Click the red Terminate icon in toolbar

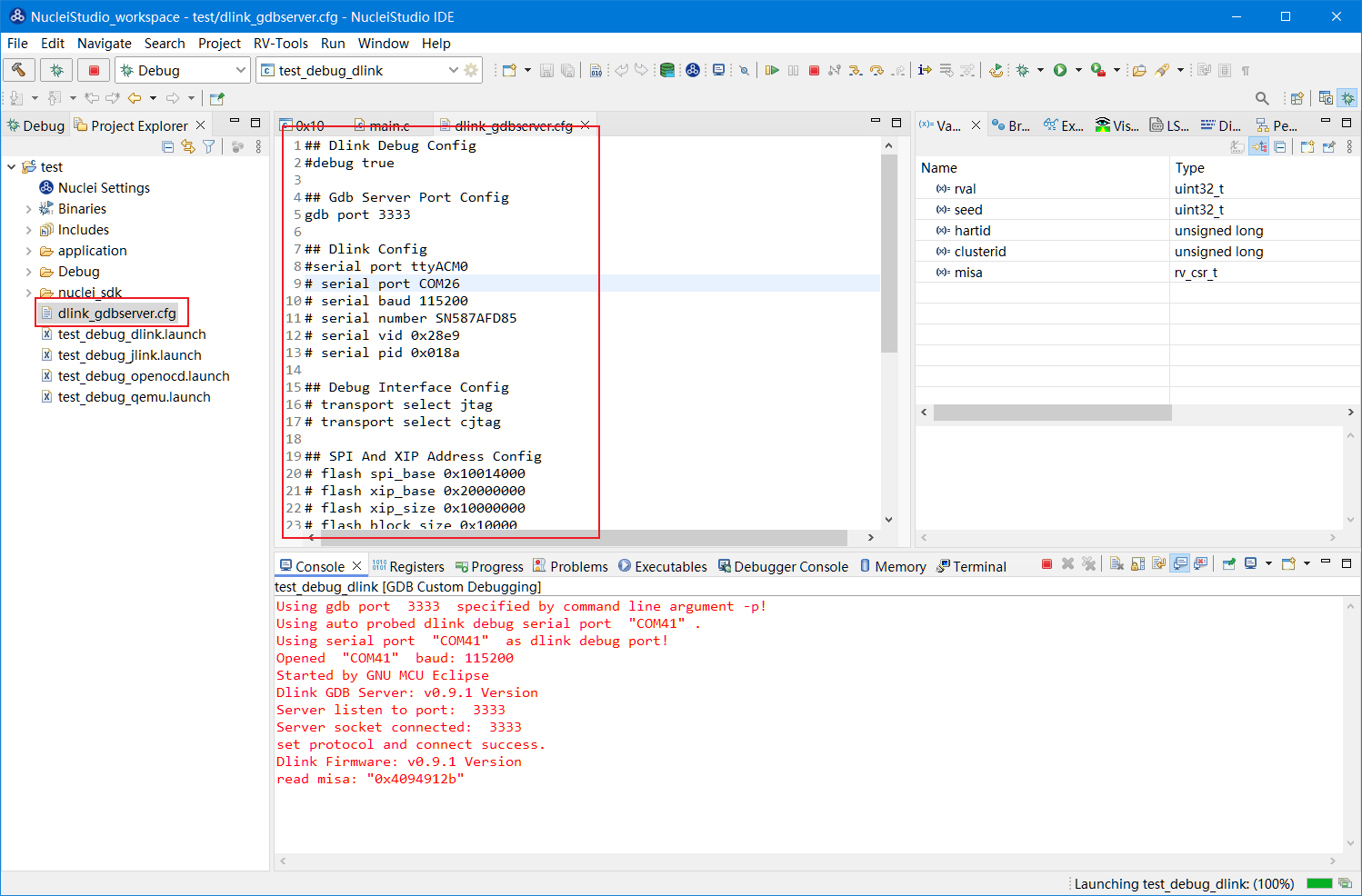click(814, 70)
